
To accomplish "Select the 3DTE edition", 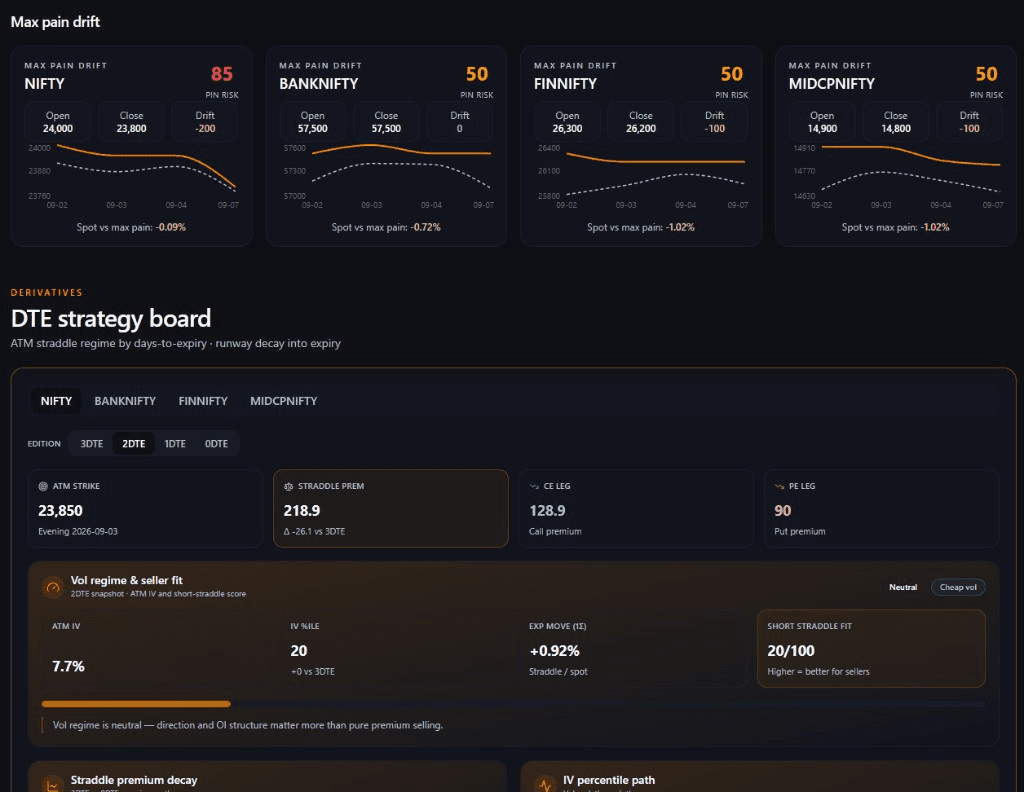I will click(91, 443).
